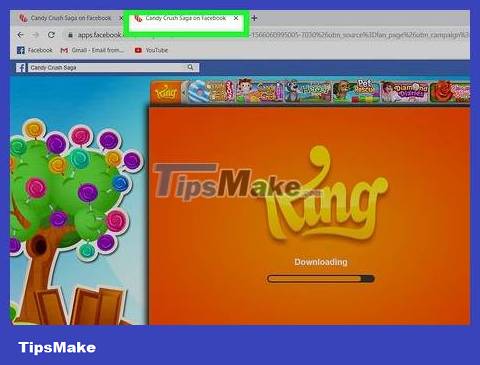Click the banner's left scroll arrow
The image size is (480, 365).
click(184, 92)
